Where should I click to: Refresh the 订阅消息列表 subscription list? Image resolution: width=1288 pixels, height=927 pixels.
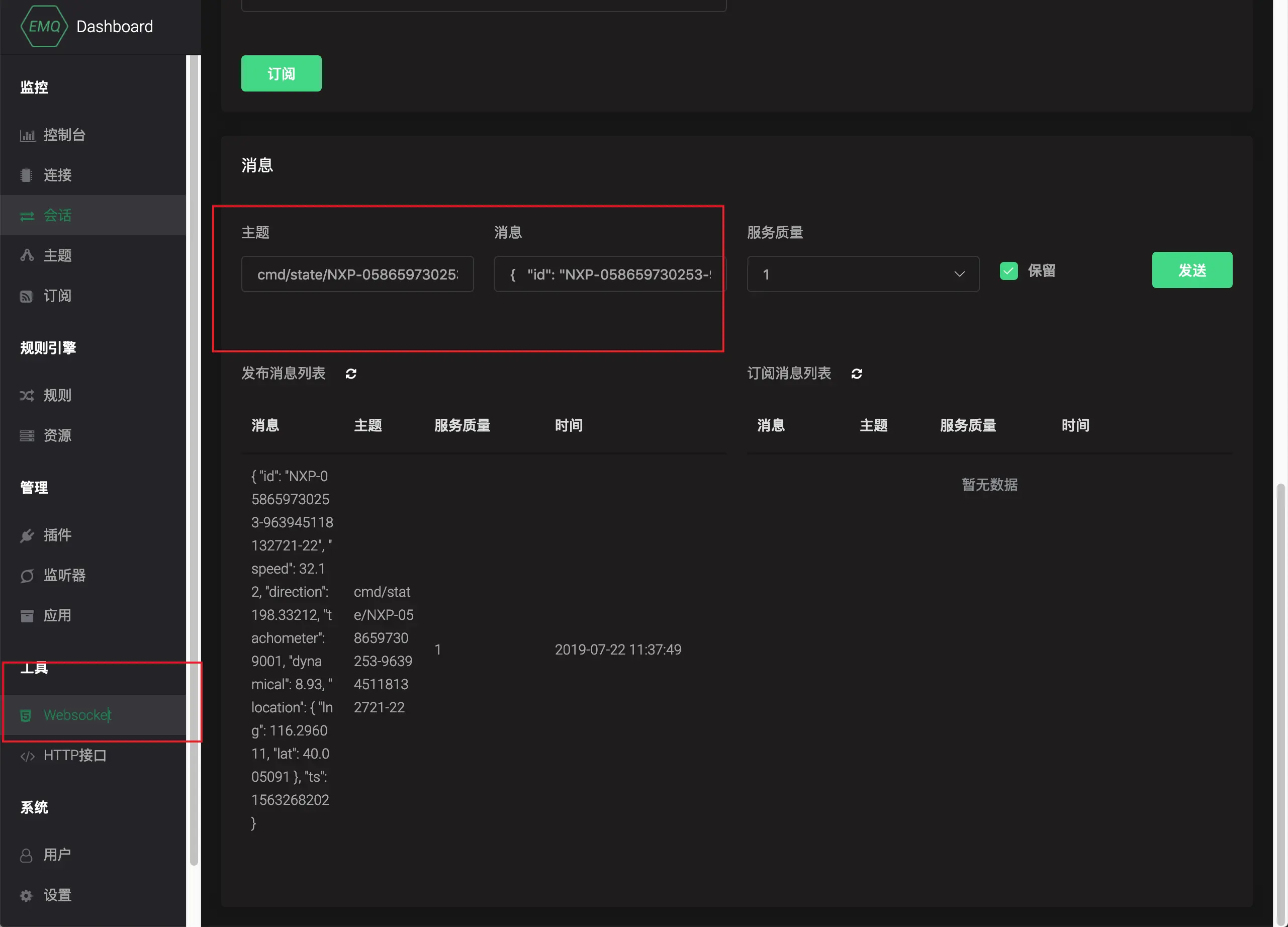(x=856, y=374)
